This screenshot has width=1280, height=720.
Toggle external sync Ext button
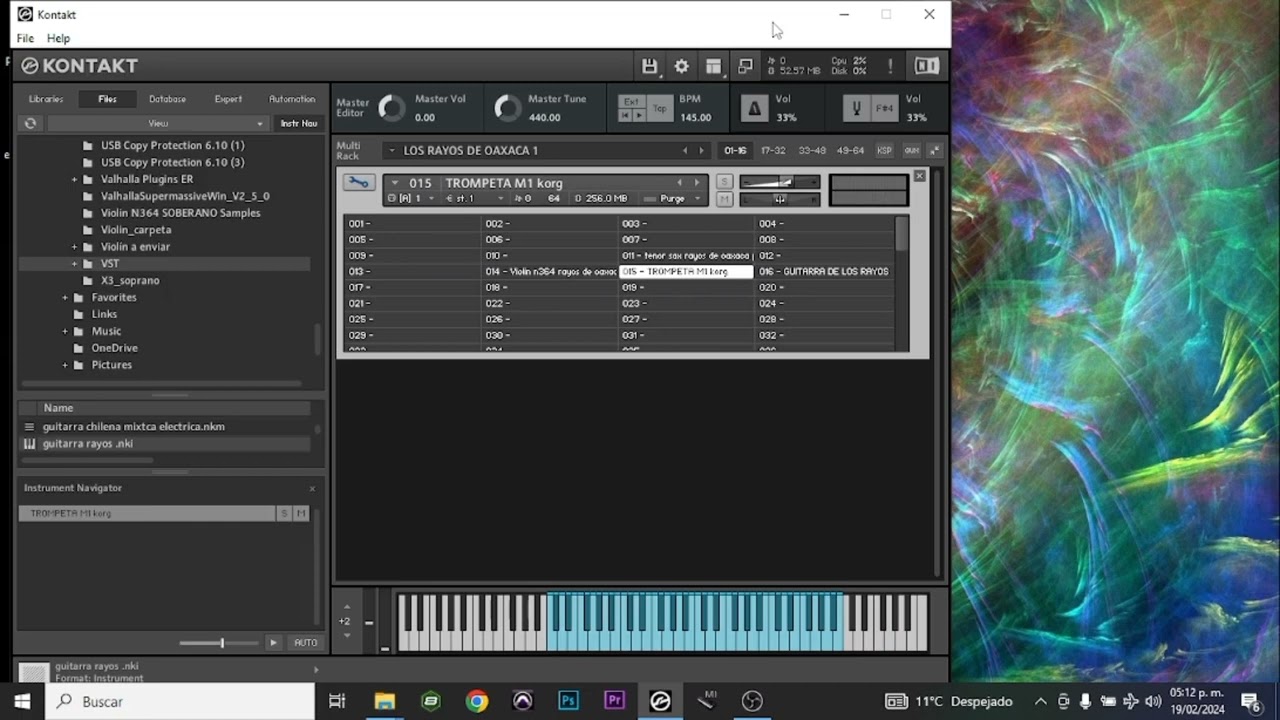click(x=631, y=101)
